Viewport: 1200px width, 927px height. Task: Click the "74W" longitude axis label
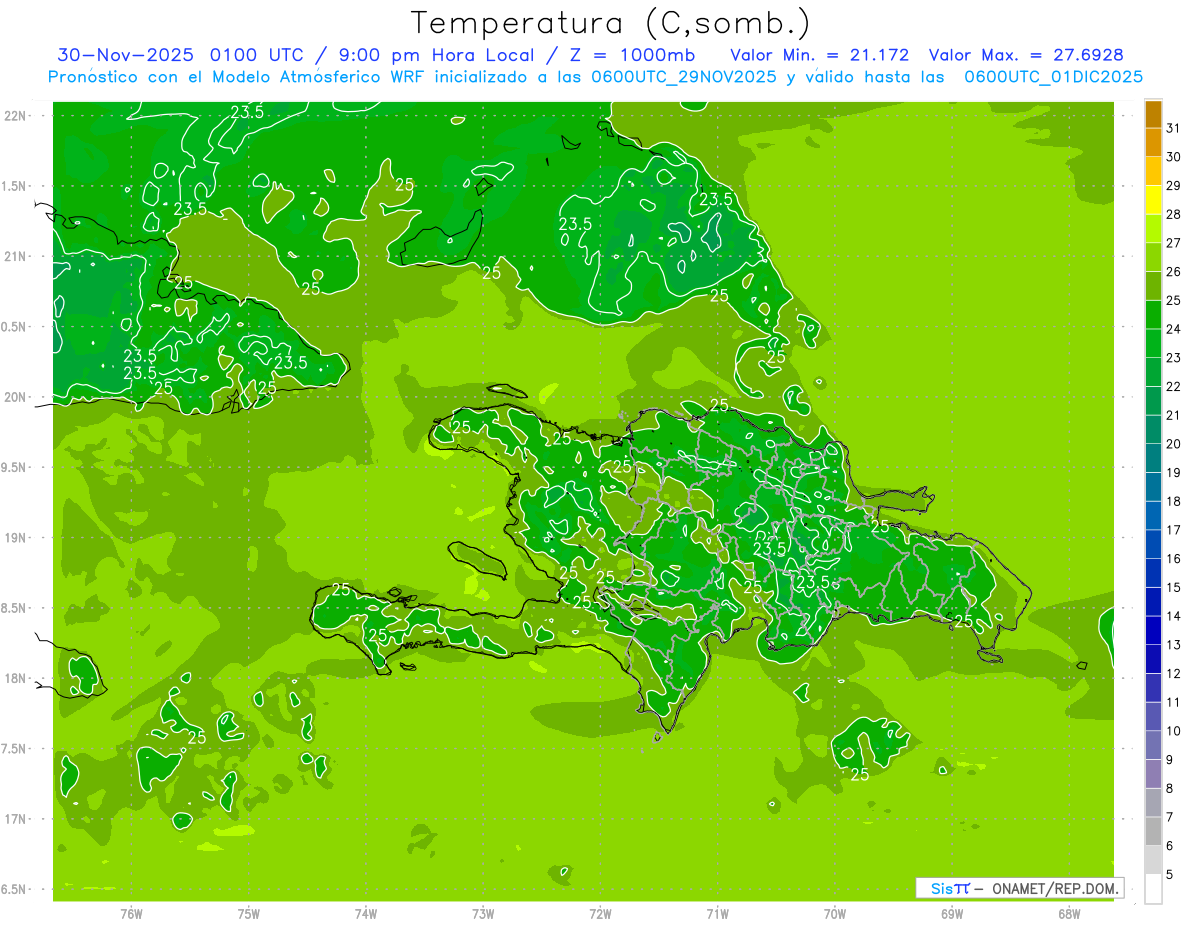click(365, 913)
